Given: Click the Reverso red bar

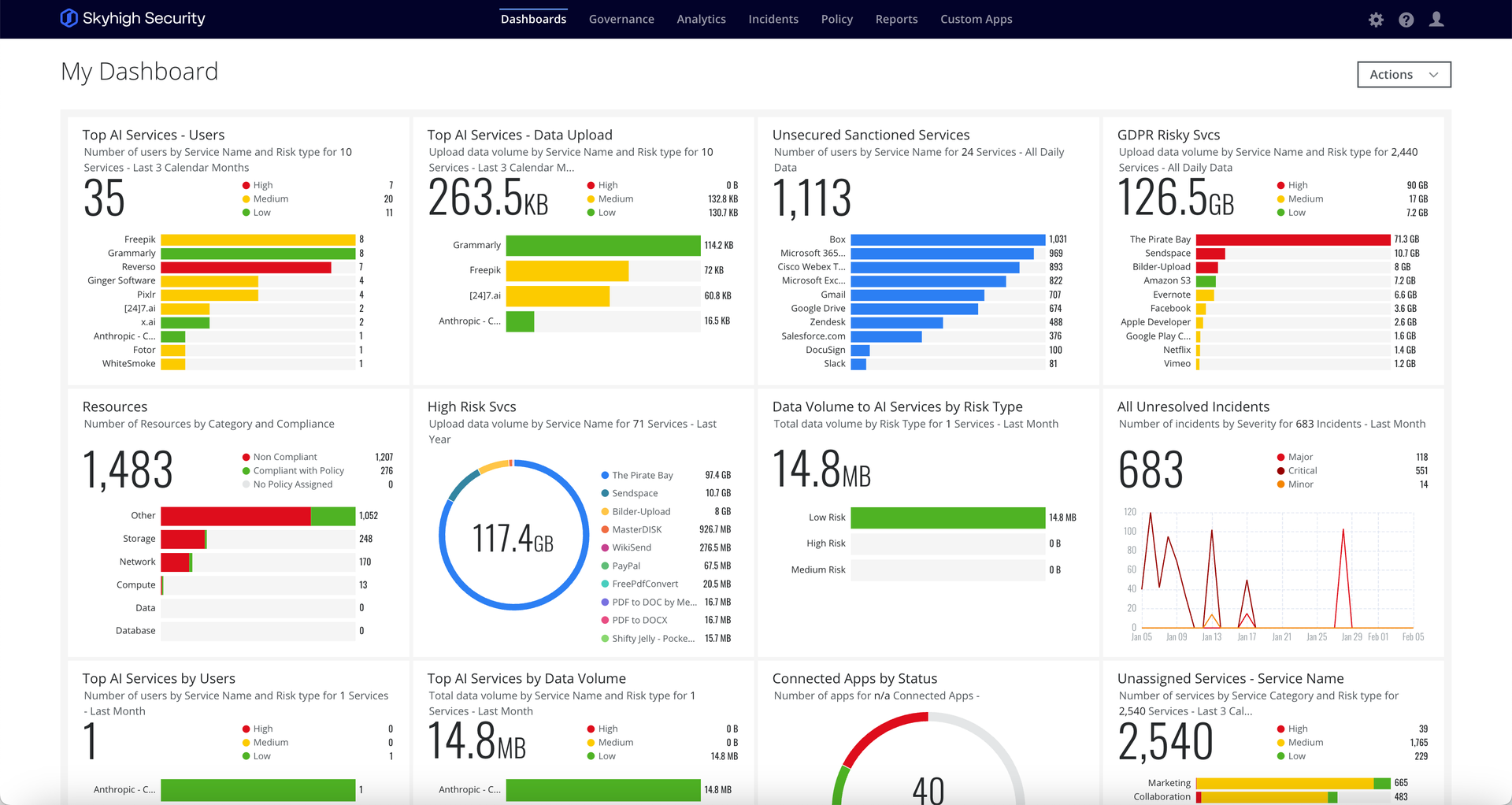Looking at the screenshot, I should coord(246,267).
